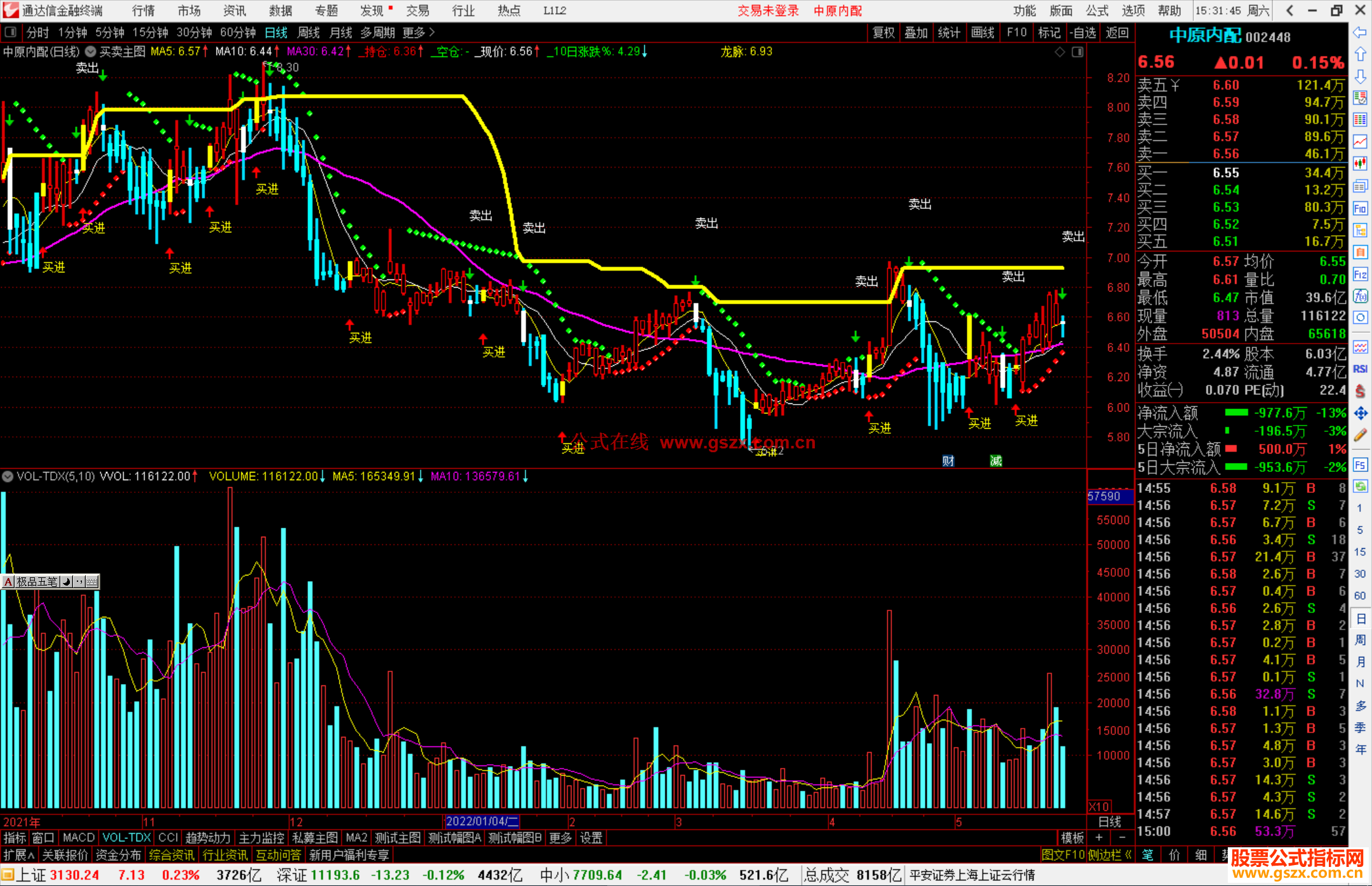This screenshot has width=1372, height=886.
Task: Toggle the 月 month period button in the sidebar
Action: point(1360,662)
